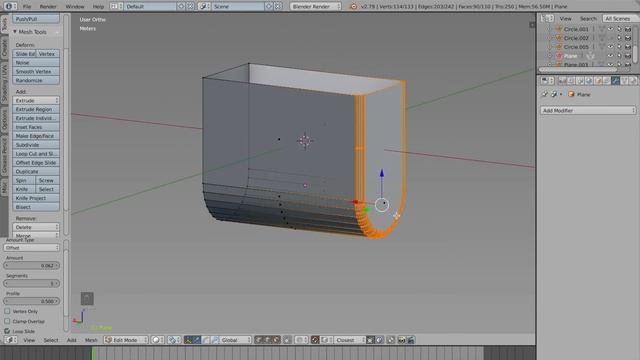Enable the Clamp Overlap checkbox
Image resolution: width=640 pixels, height=360 pixels.
pyautogui.click(x=7, y=321)
